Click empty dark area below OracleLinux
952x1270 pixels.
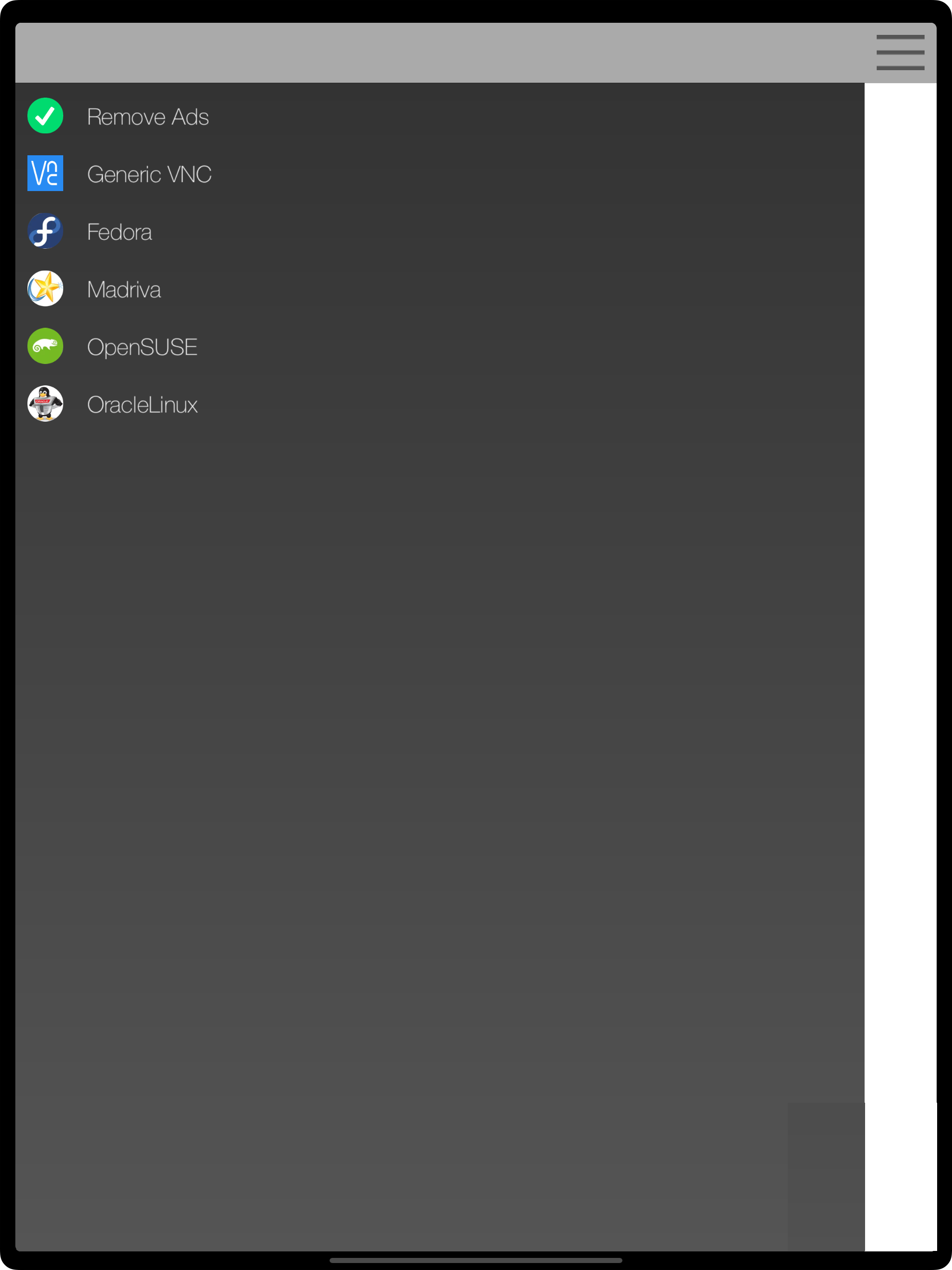click(x=440, y=804)
